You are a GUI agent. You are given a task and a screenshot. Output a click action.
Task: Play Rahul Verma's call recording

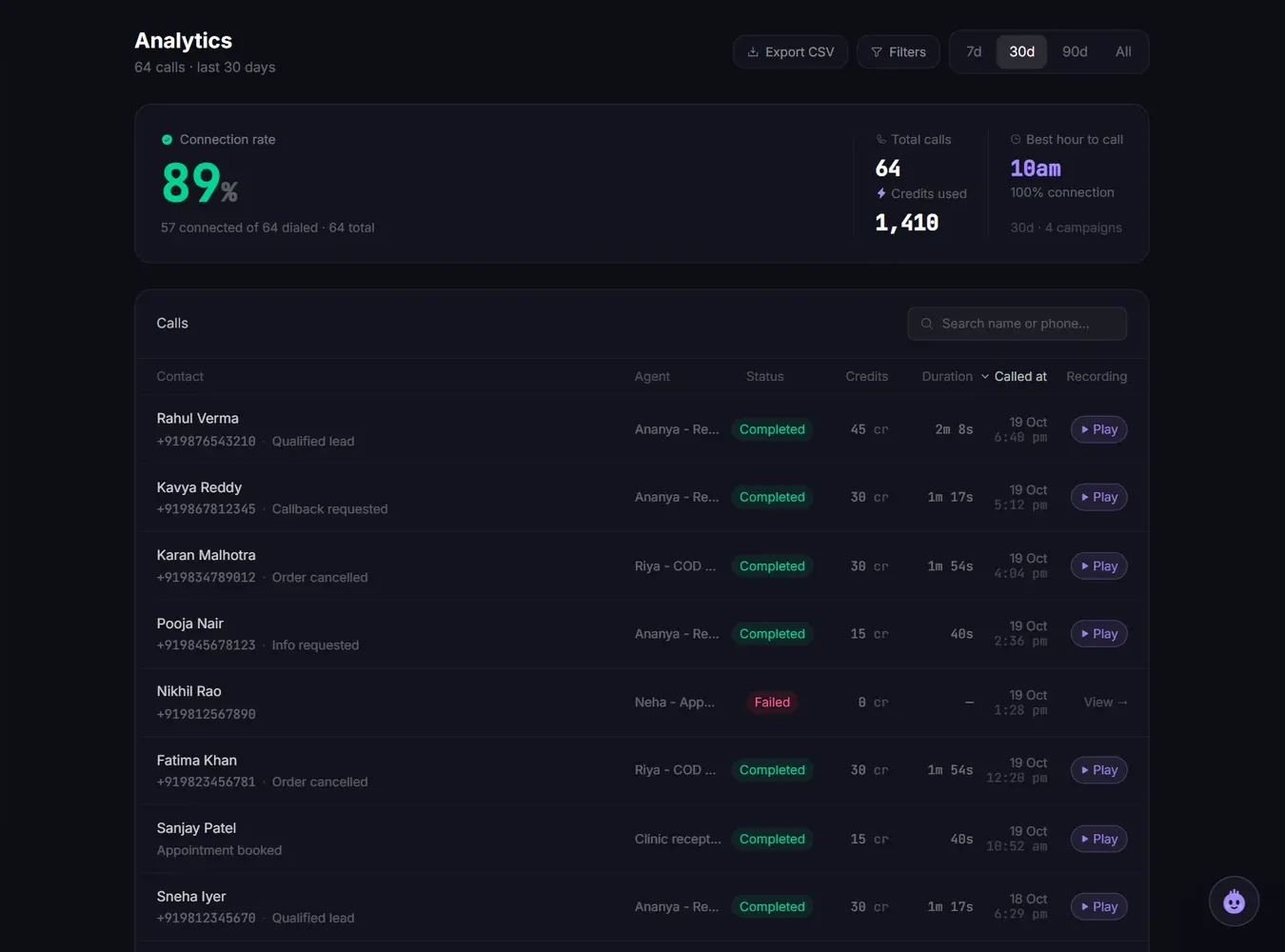click(x=1099, y=429)
